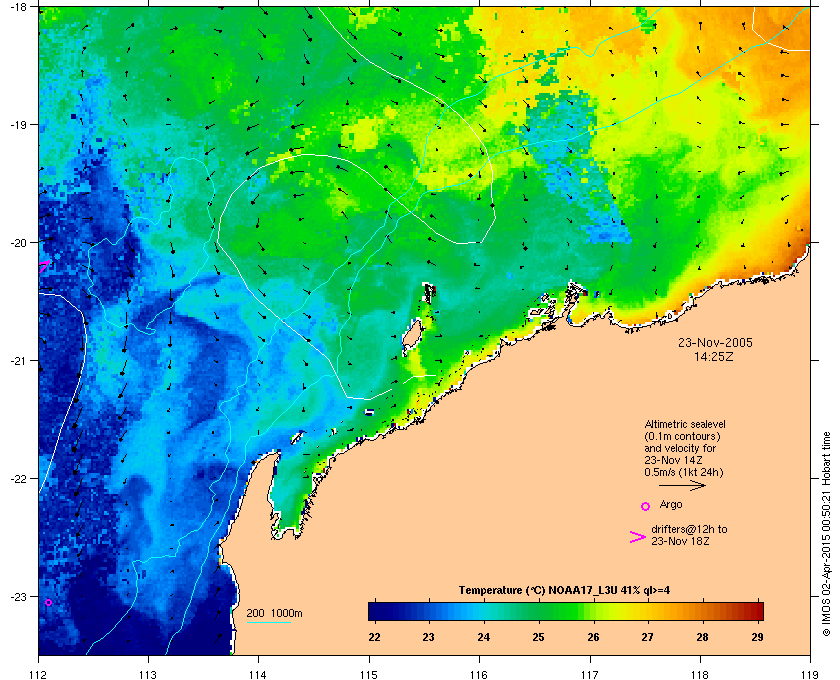840x680 pixels.
Task: Click the '29' value on the temperature scale
Action: pos(757,637)
